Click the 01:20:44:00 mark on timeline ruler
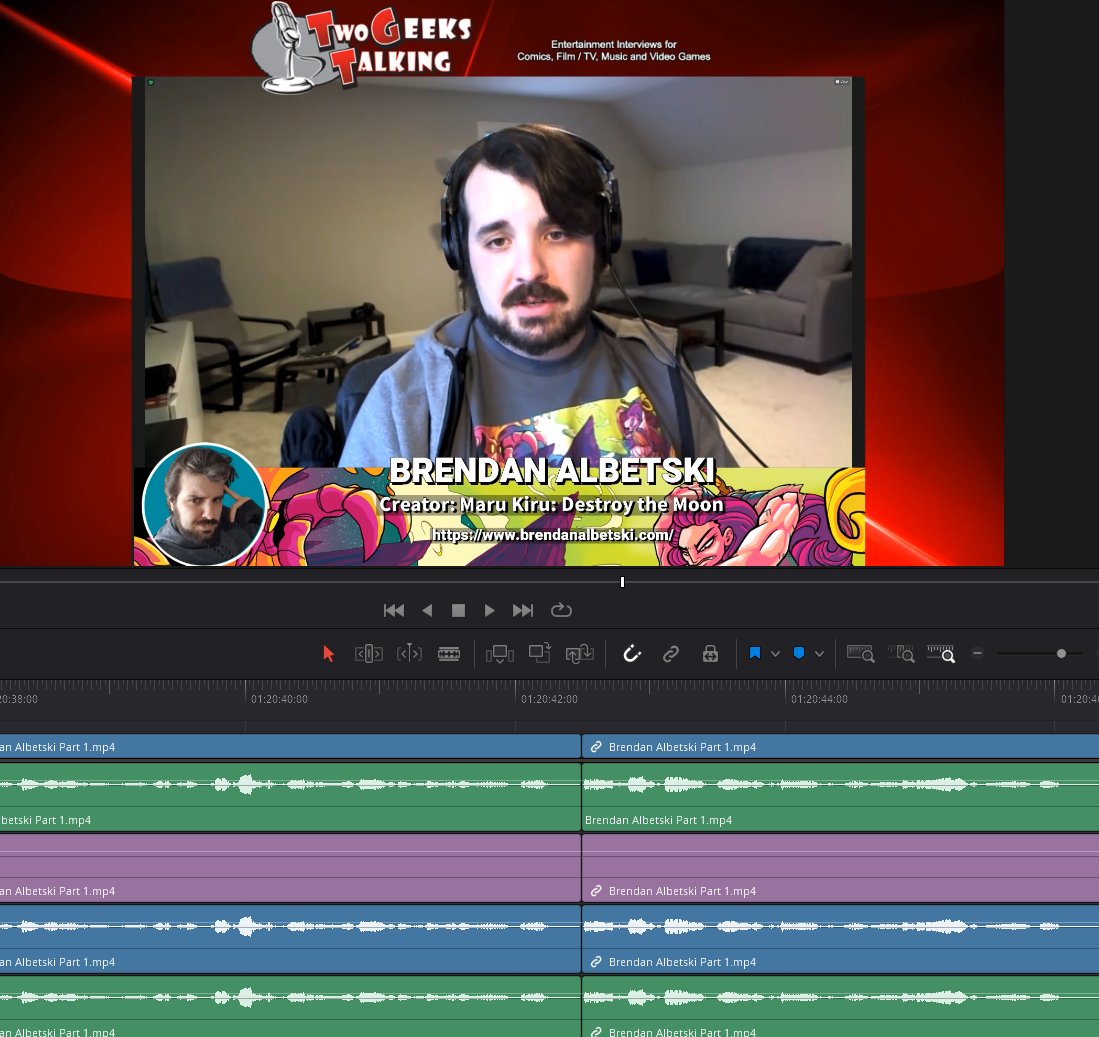The width and height of the screenshot is (1099, 1037). [x=819, y=699]
